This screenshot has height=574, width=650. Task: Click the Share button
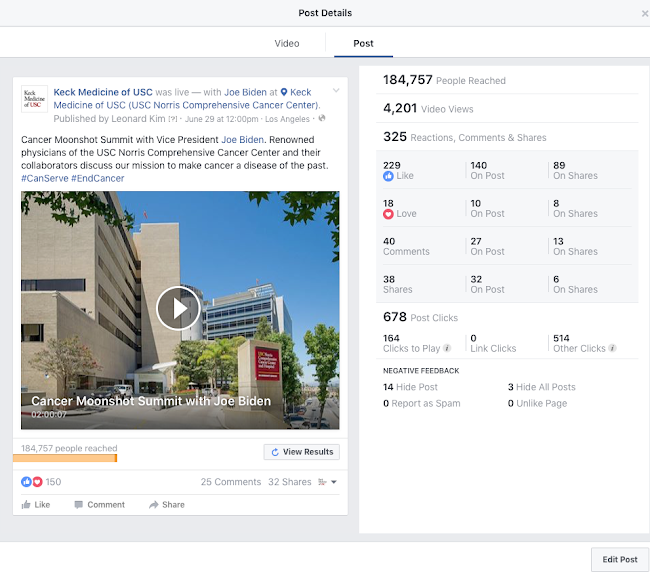pyautogui.click(x=167, y=504)
